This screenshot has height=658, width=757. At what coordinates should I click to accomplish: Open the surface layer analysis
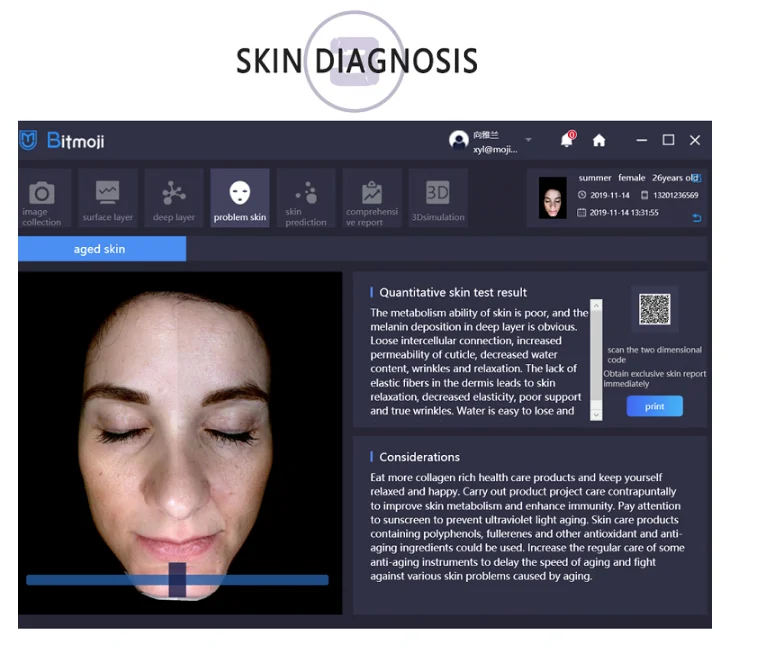point(107,198)
